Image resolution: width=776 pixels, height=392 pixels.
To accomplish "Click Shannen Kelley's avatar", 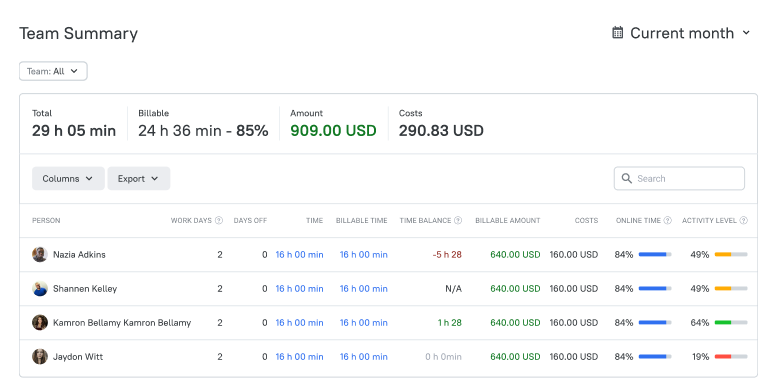I will pos(40,289).
